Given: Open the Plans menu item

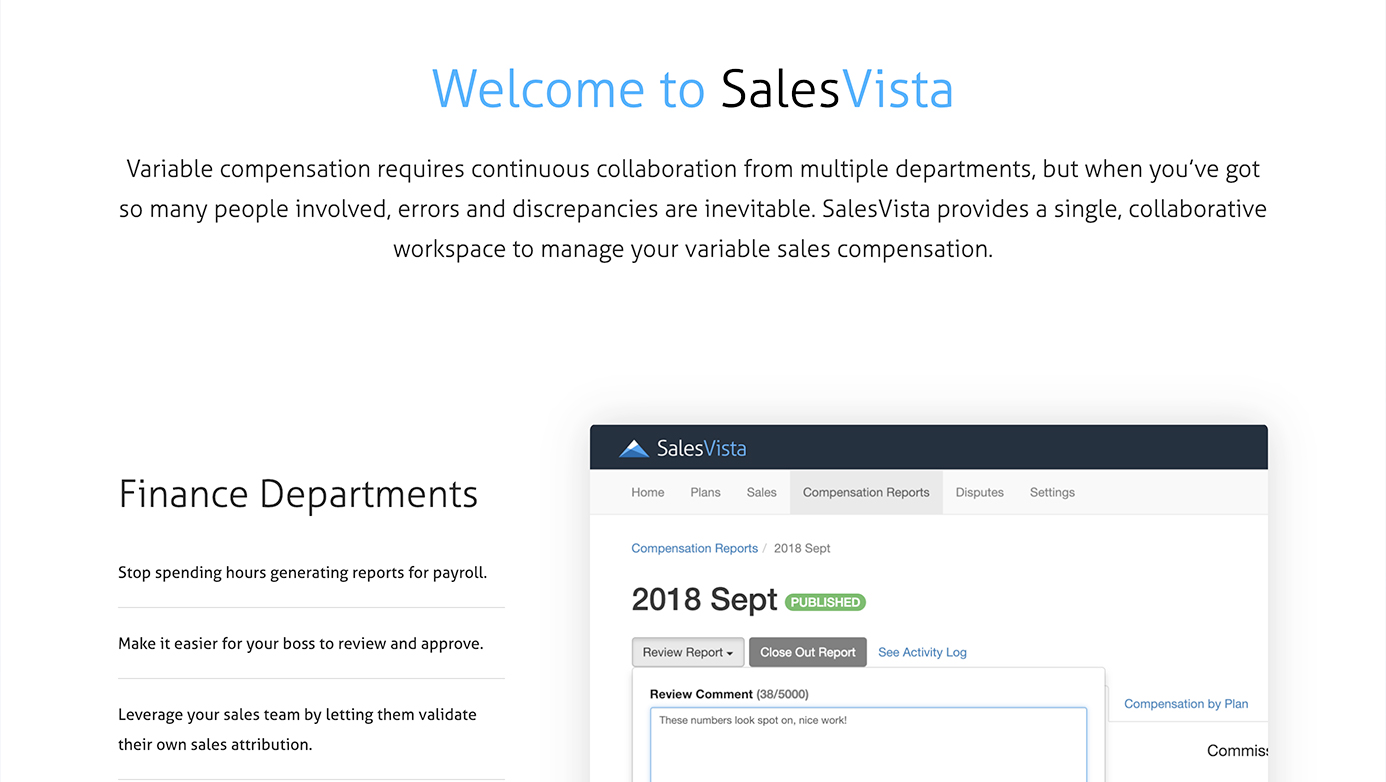Looking at the screenshot, I should coord(705,492).
